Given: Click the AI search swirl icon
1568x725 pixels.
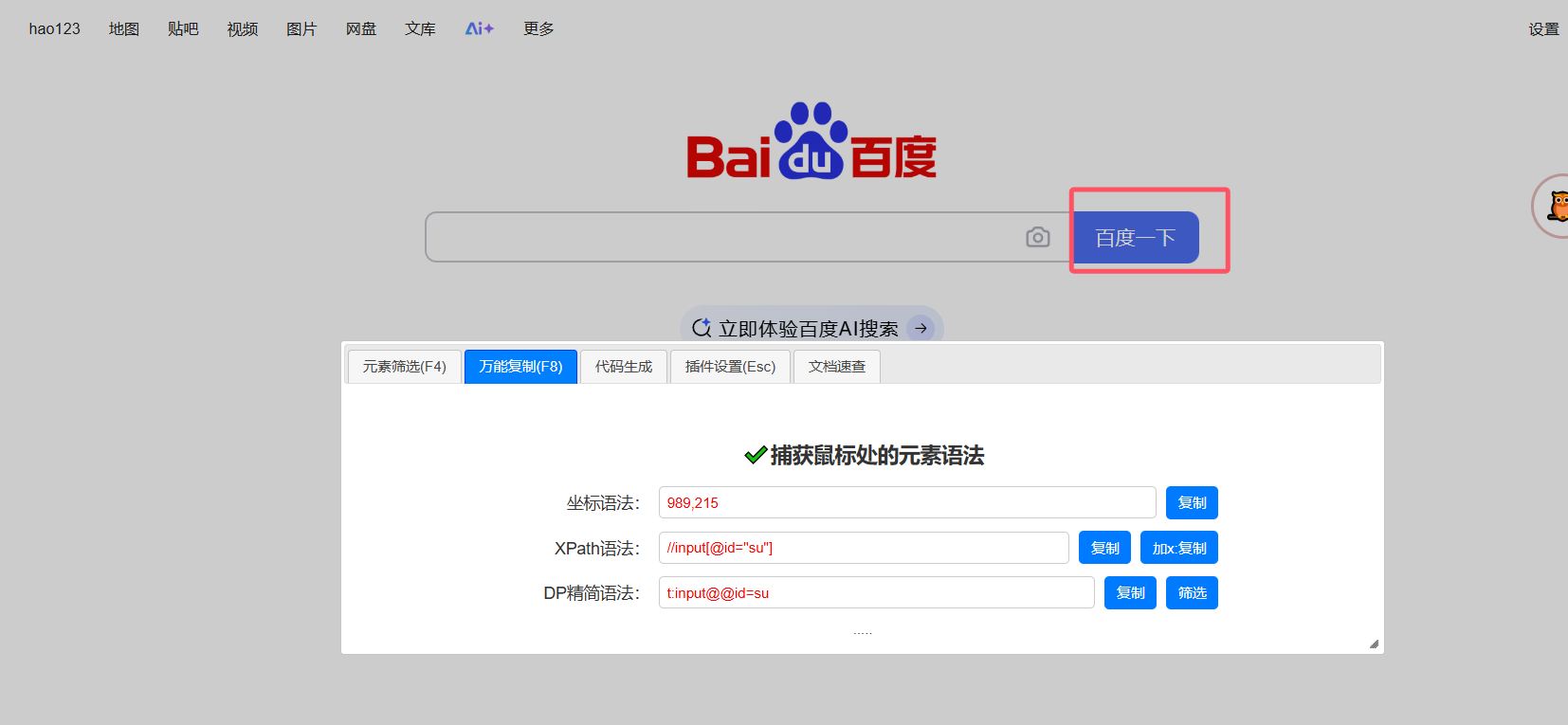Looking at the screenshot, I should pyautogui.click(x=702, y=328).
